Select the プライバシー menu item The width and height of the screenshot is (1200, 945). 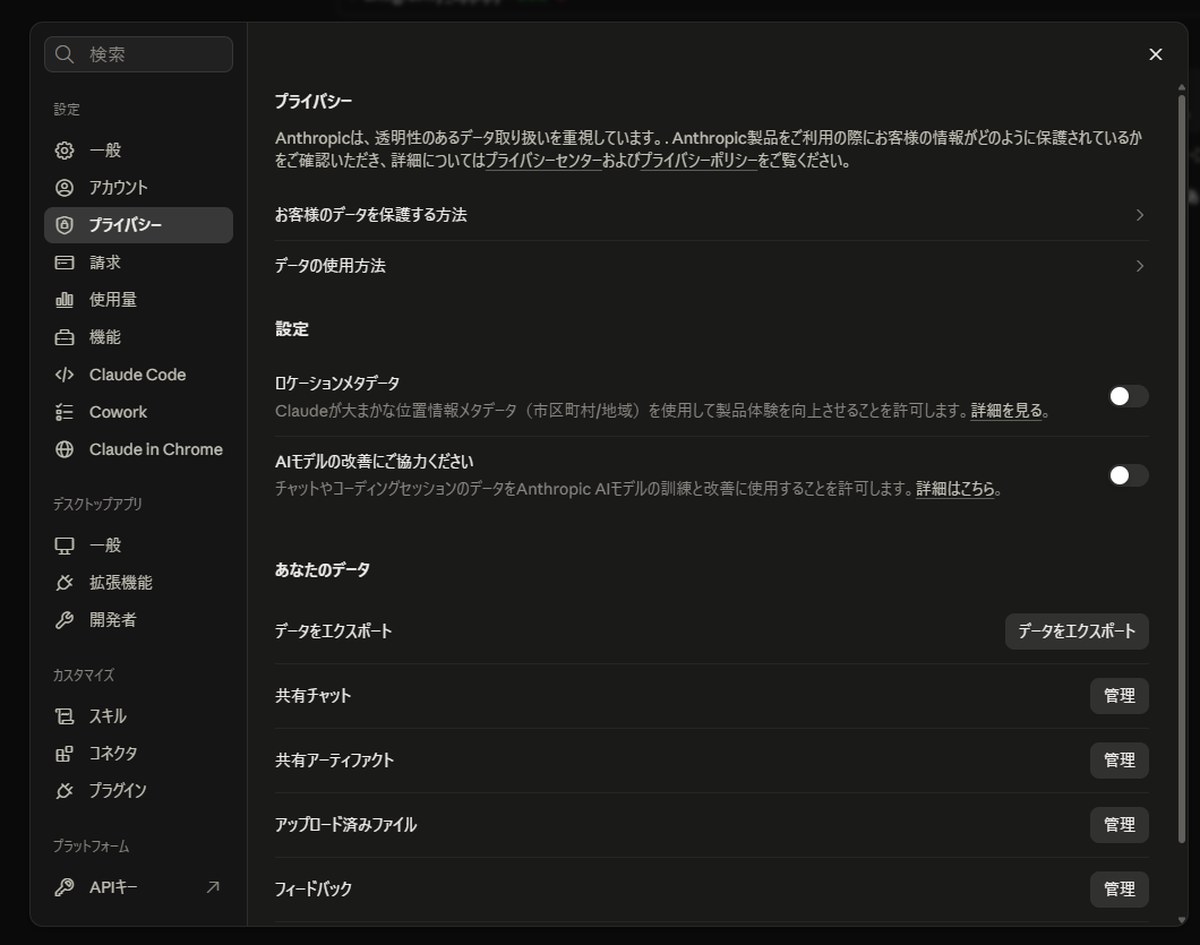138,225
